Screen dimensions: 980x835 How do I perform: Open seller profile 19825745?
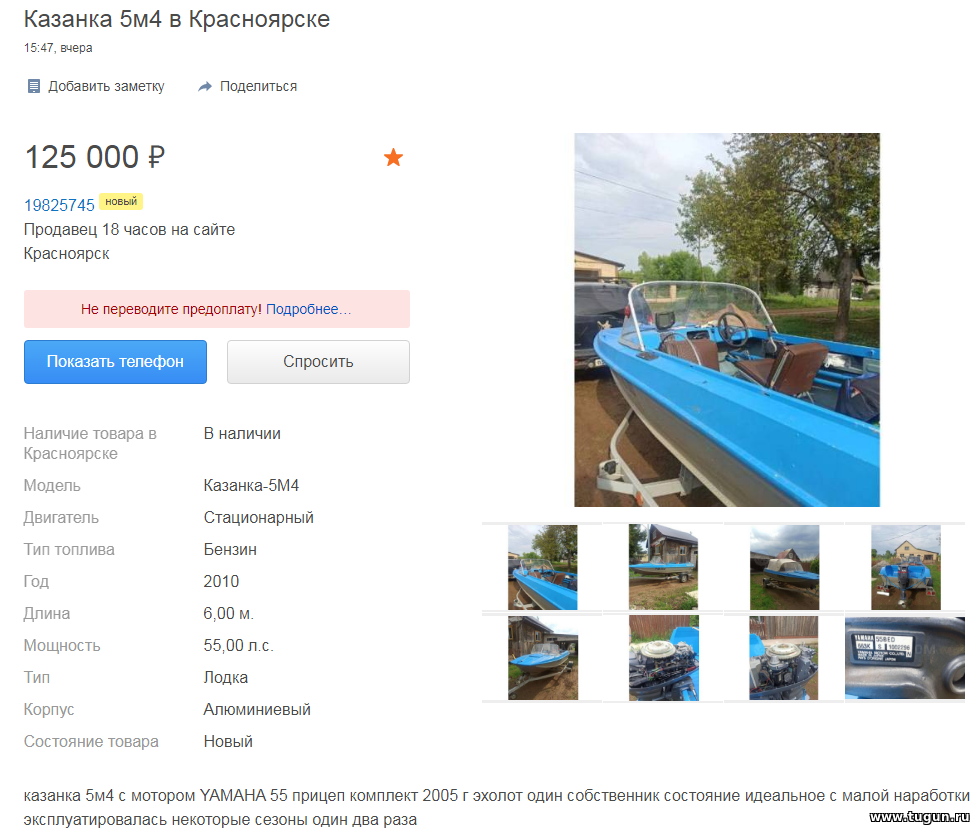[59, 205]
